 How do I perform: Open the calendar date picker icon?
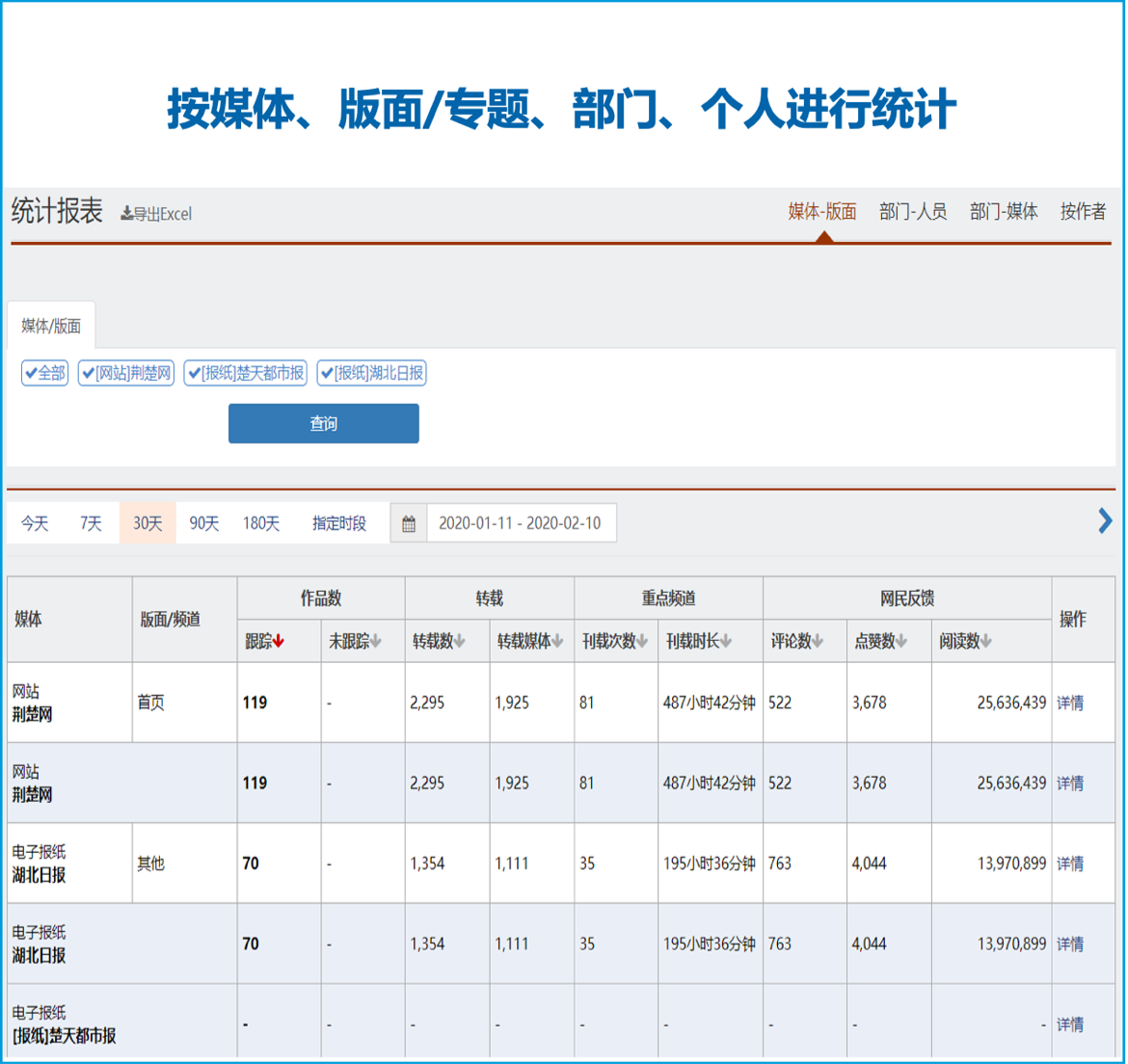click(409, 523)
